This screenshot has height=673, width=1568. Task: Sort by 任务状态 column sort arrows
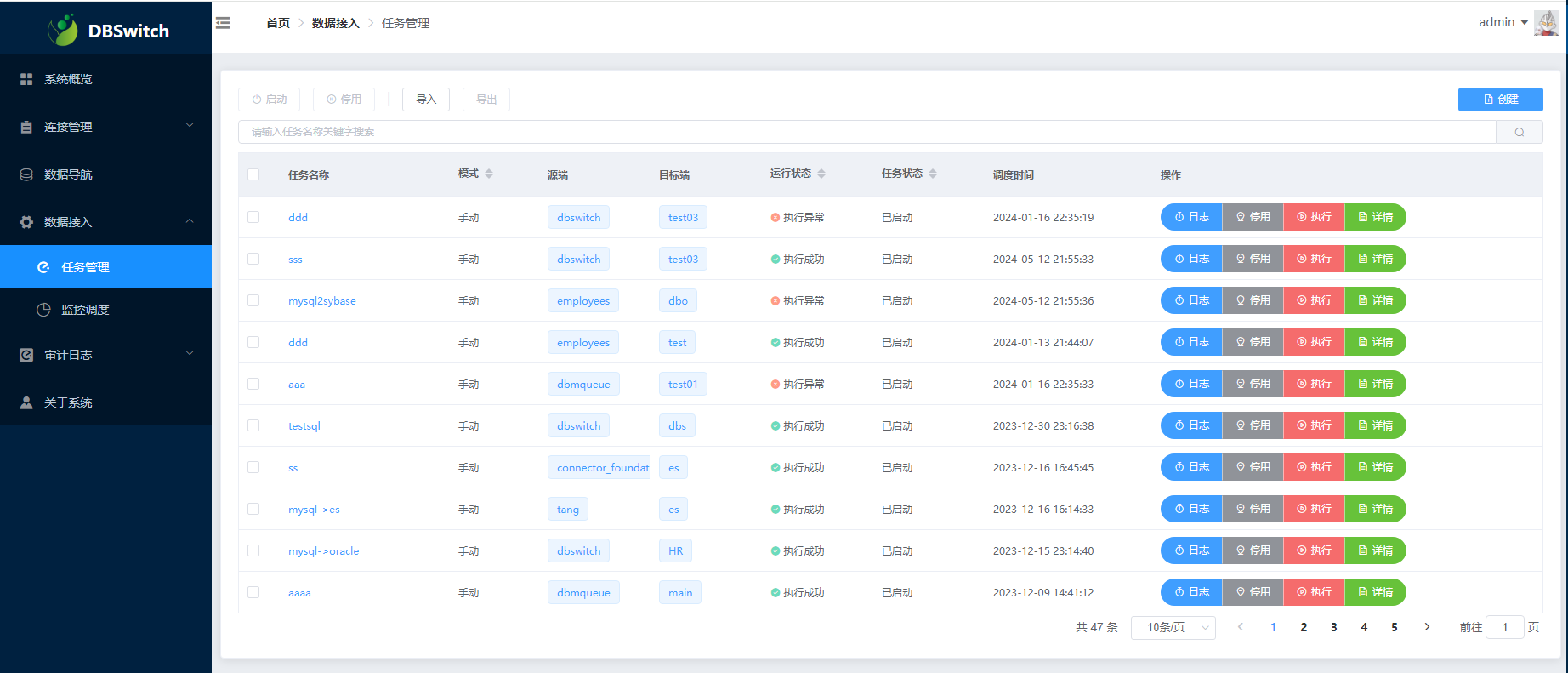click(x=933, y=174)
